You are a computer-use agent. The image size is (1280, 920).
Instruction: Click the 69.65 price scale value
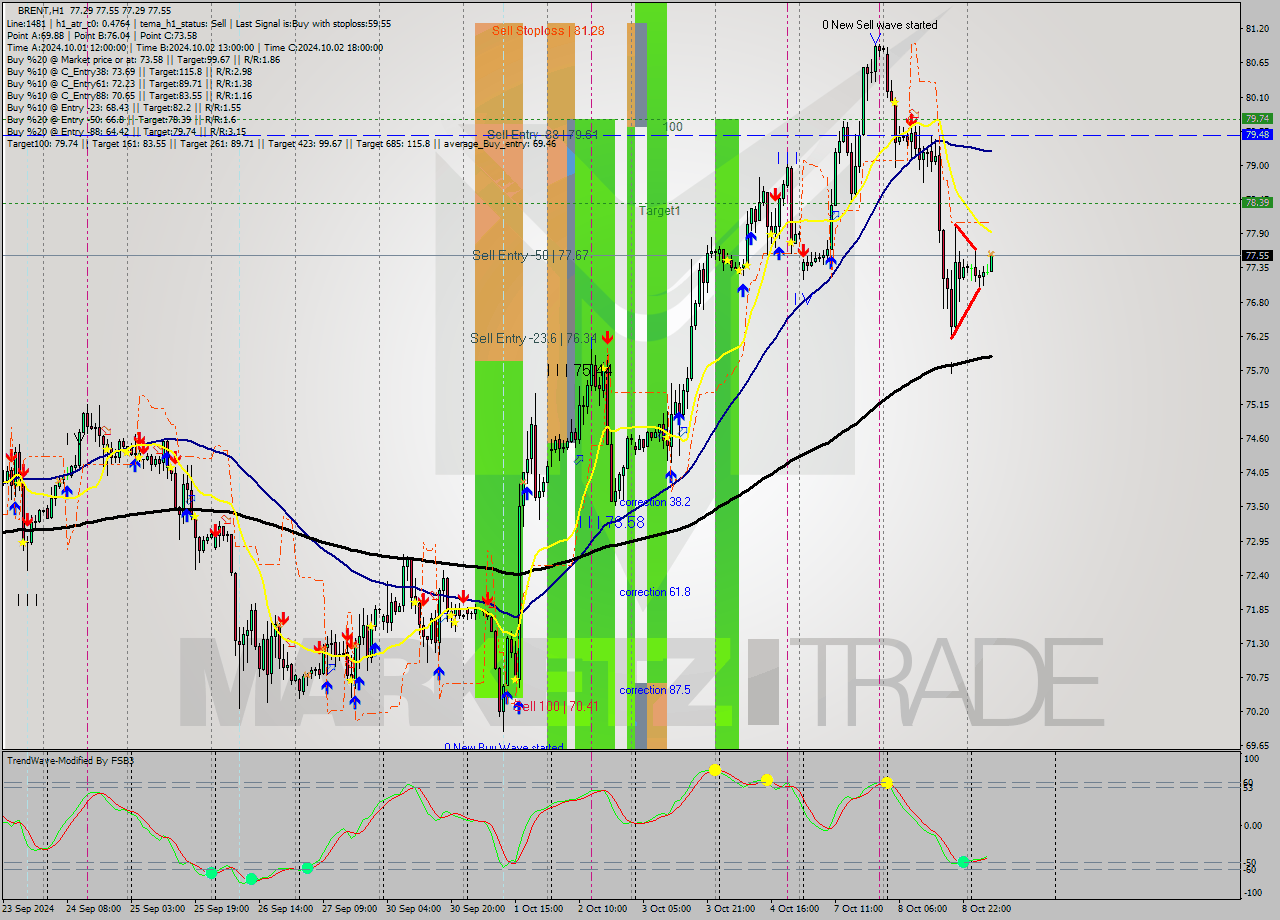[1256, 745]
